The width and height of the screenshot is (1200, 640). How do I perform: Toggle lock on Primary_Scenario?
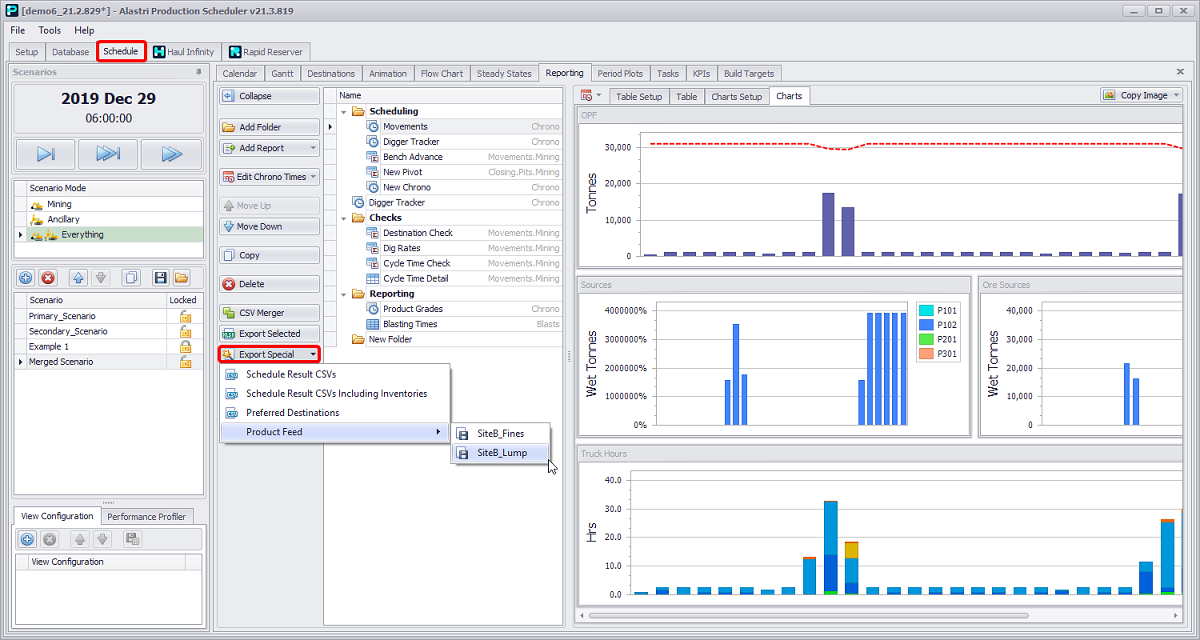184,316
